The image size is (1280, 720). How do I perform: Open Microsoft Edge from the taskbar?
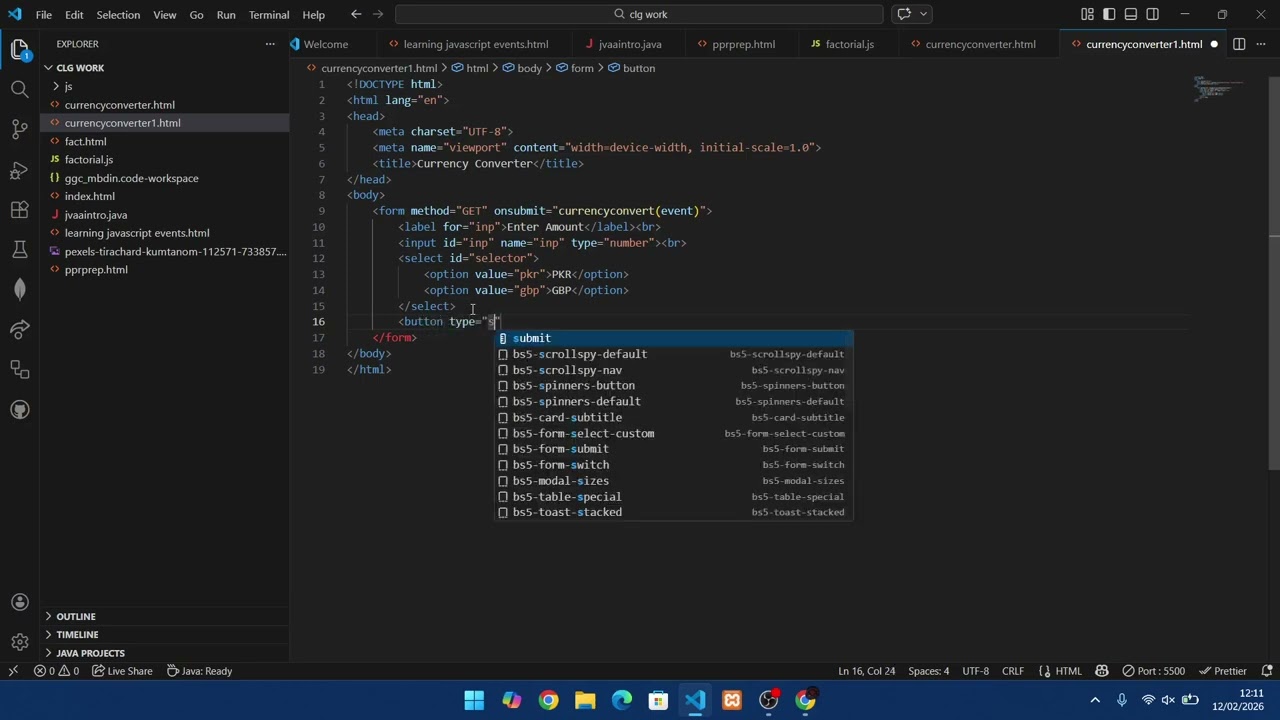point(622,700)
